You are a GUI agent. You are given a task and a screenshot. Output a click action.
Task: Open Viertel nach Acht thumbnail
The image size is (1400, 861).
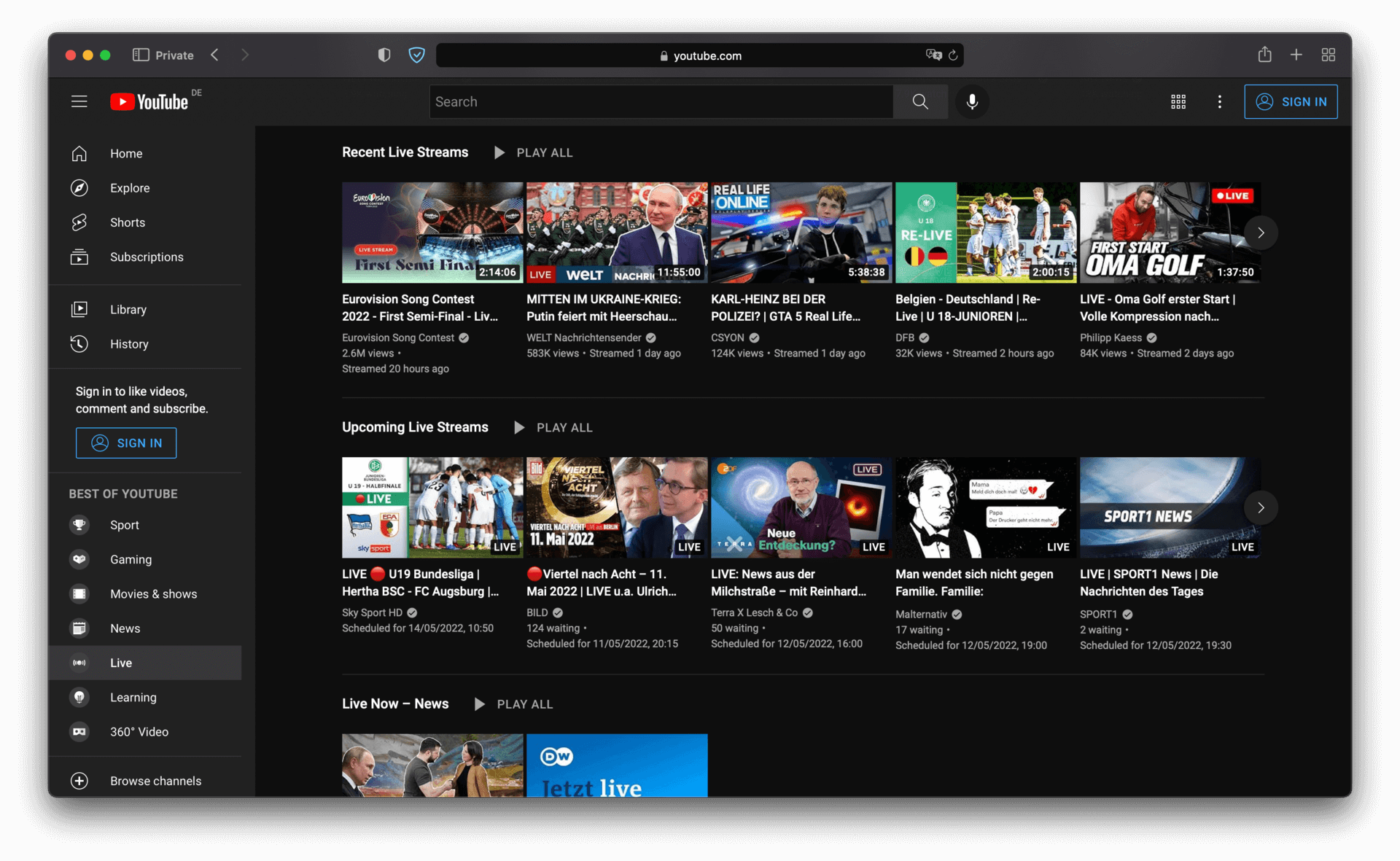617,507
